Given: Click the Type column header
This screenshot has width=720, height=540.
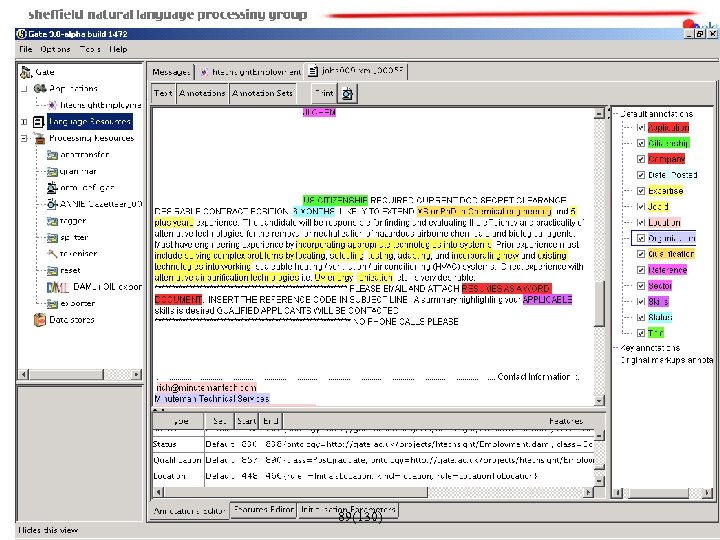Looking at the screenshot, I should pyautogui.click(x=179, y=421).
